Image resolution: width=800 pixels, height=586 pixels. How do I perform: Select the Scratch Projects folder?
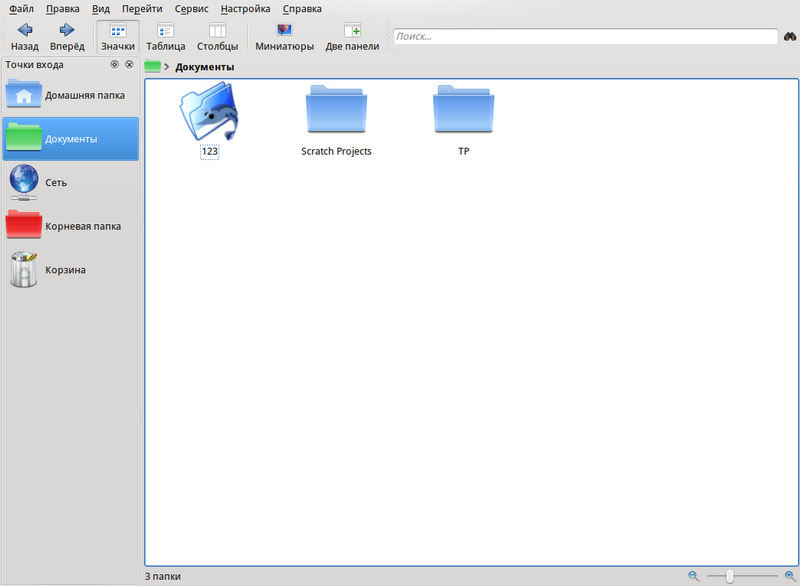(336, 109)
